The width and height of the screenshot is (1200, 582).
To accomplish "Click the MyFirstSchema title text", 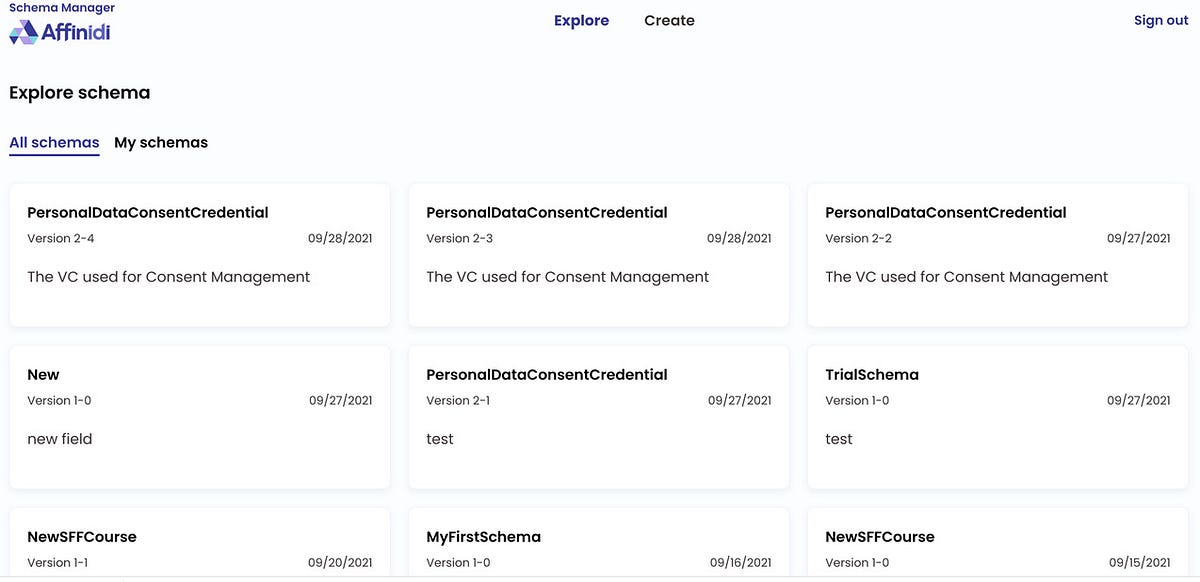I will [x=483, y=537].
